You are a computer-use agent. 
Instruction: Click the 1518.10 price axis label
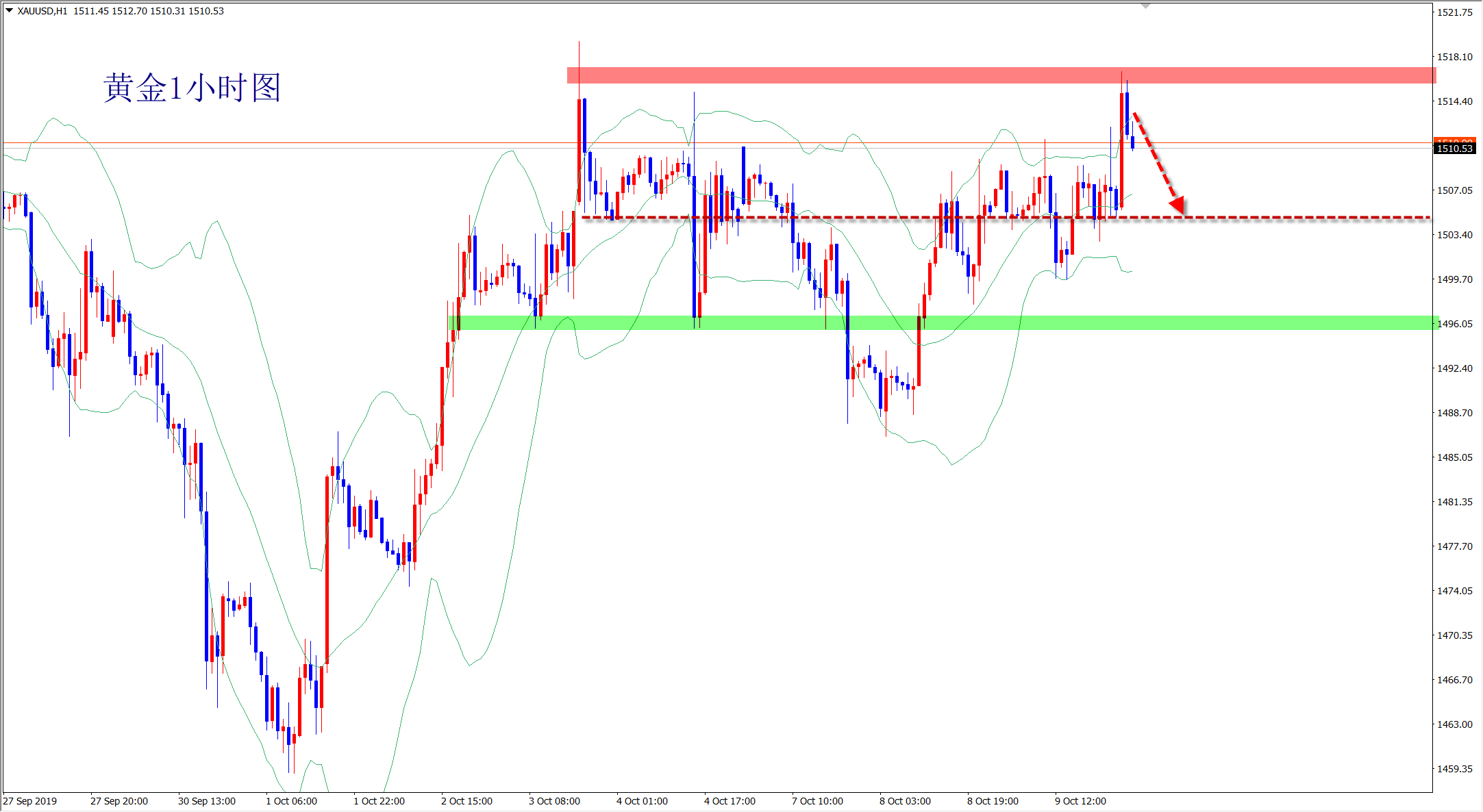click(x=1455, y=57)
